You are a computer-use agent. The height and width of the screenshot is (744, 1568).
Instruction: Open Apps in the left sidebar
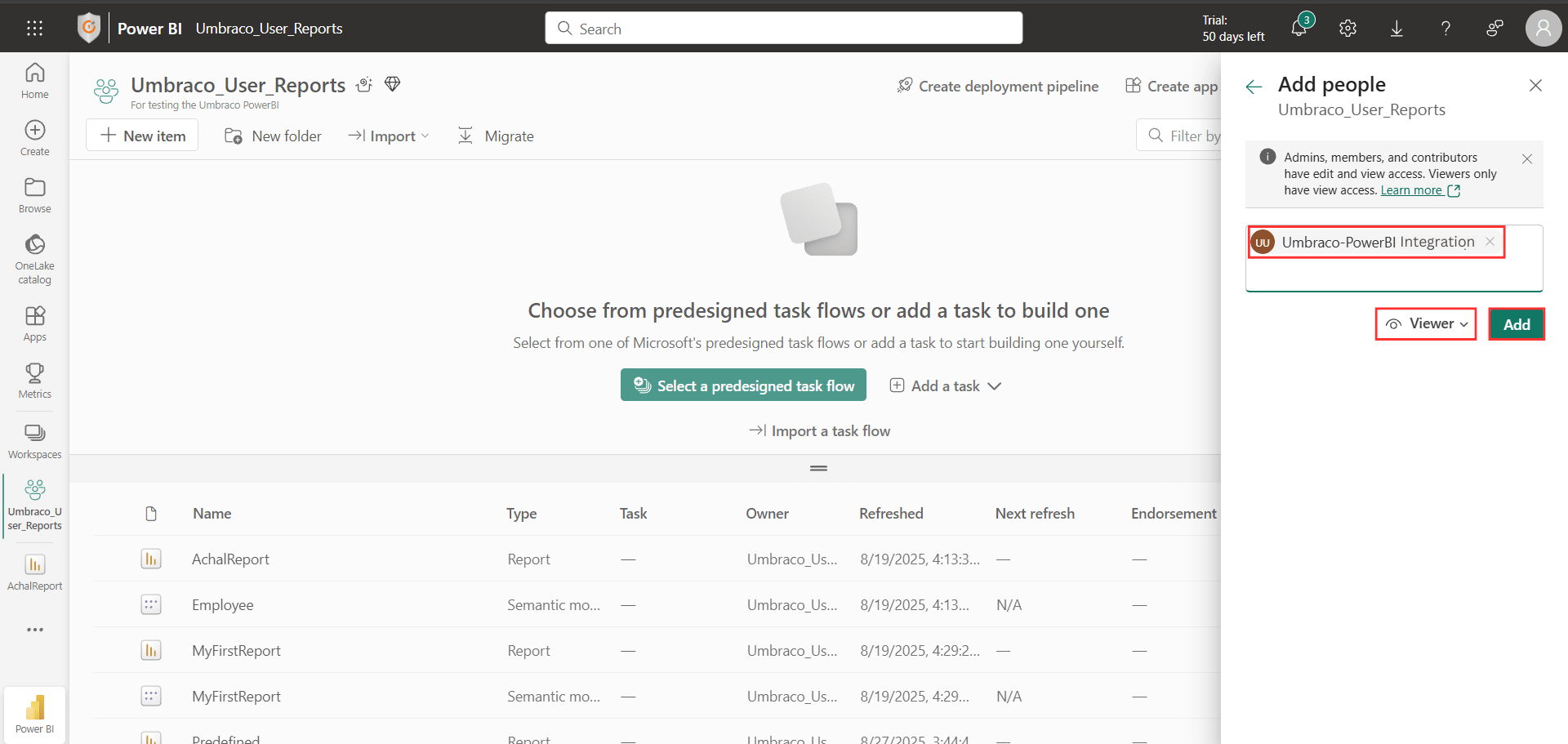(34, 324)
